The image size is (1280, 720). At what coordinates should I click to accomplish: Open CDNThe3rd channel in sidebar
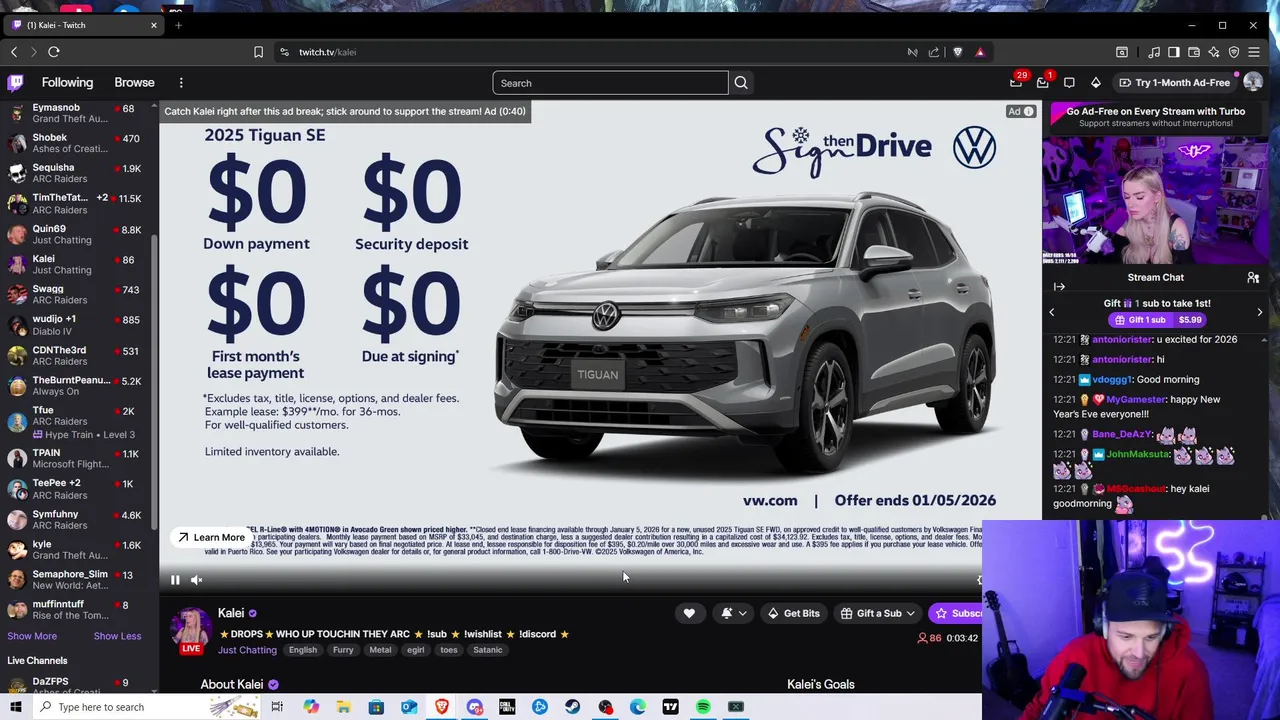(x=78, y=355)
